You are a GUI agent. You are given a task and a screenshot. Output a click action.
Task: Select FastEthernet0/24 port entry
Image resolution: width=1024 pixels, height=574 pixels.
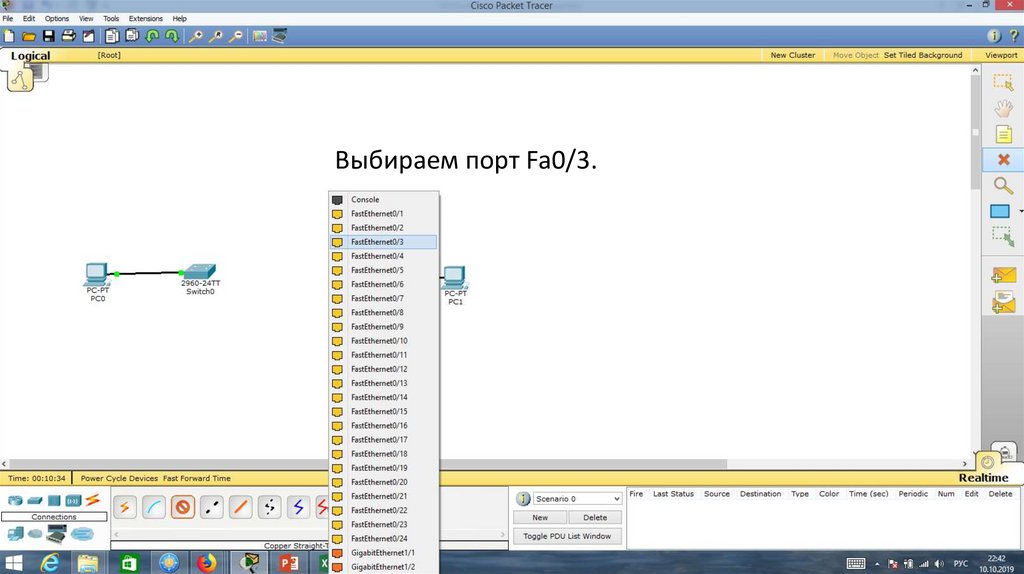click(383, 539)
